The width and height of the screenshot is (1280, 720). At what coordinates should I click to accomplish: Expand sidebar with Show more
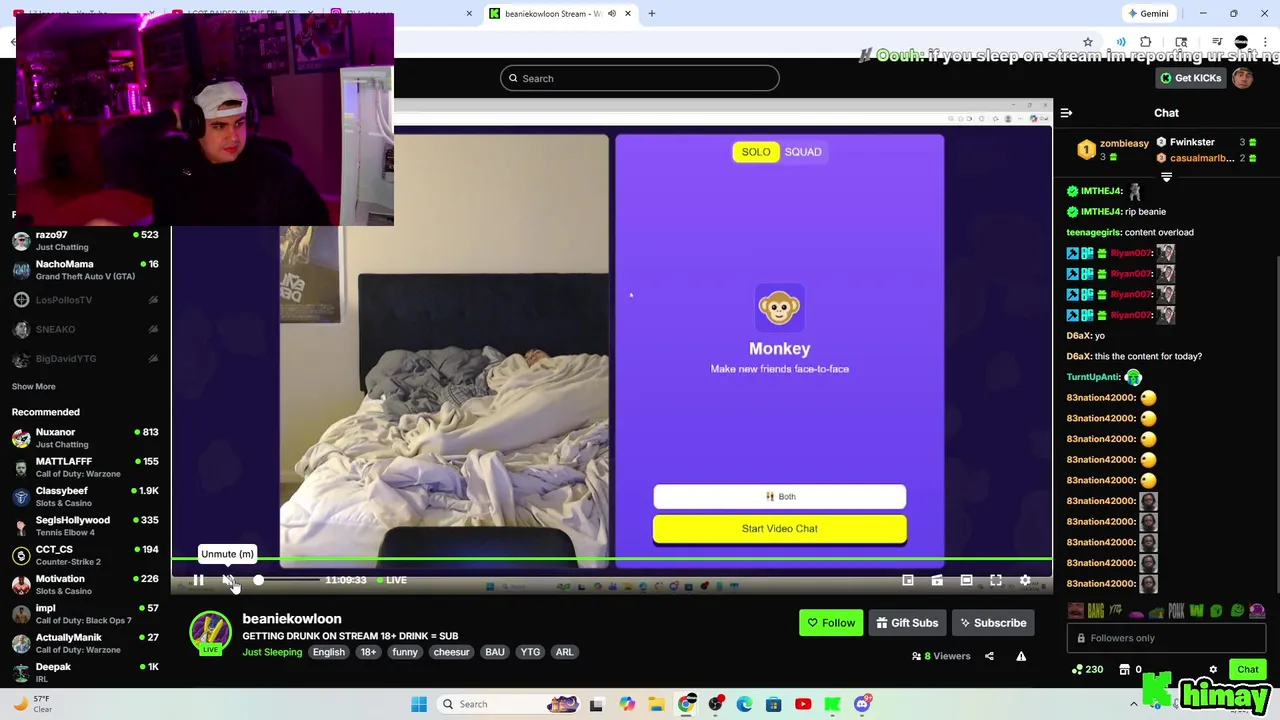click(x=33, y=386)
